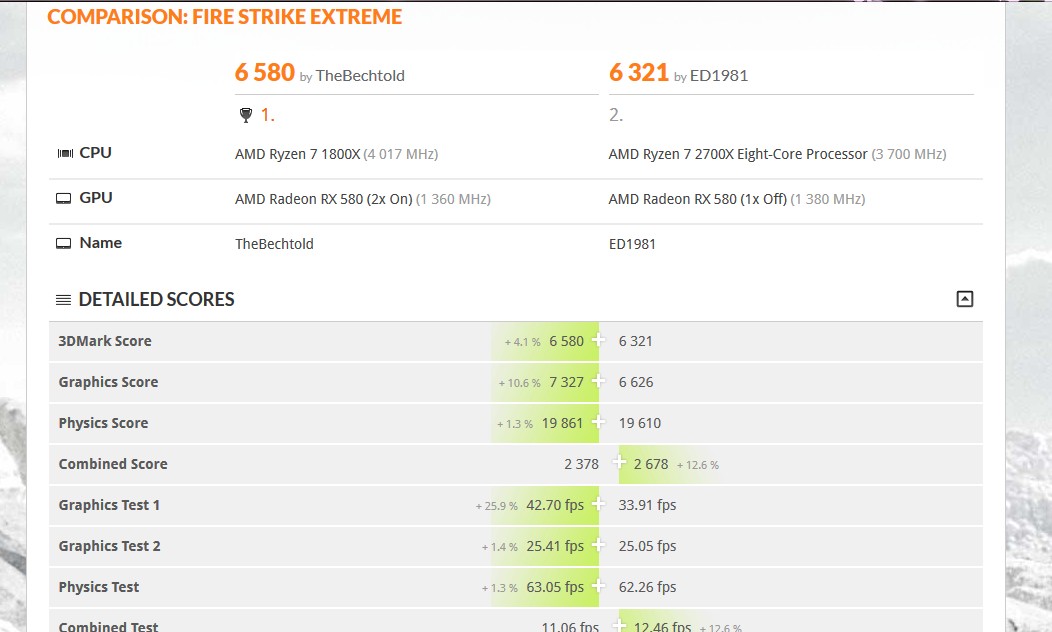The width and height of the screenshot is (1052, 632).
Task: Click the Detailed Scores list icon
Action: (63, 300)
